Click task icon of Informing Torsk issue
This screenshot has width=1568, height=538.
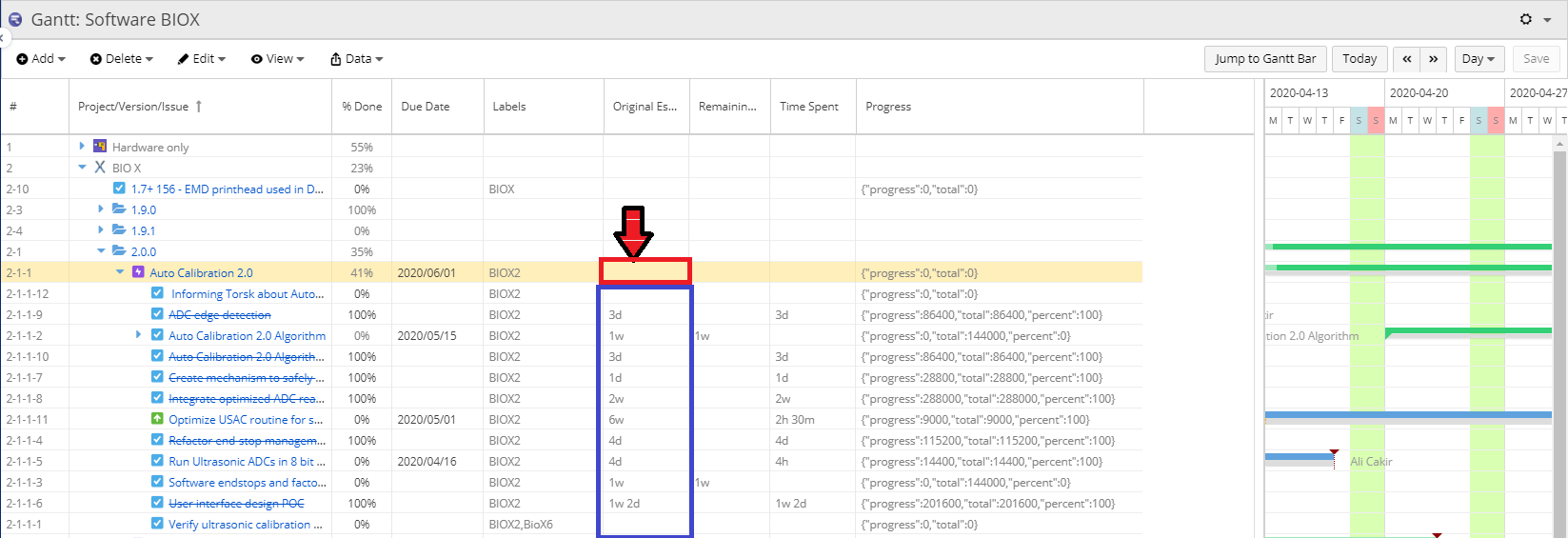(157, 293)
